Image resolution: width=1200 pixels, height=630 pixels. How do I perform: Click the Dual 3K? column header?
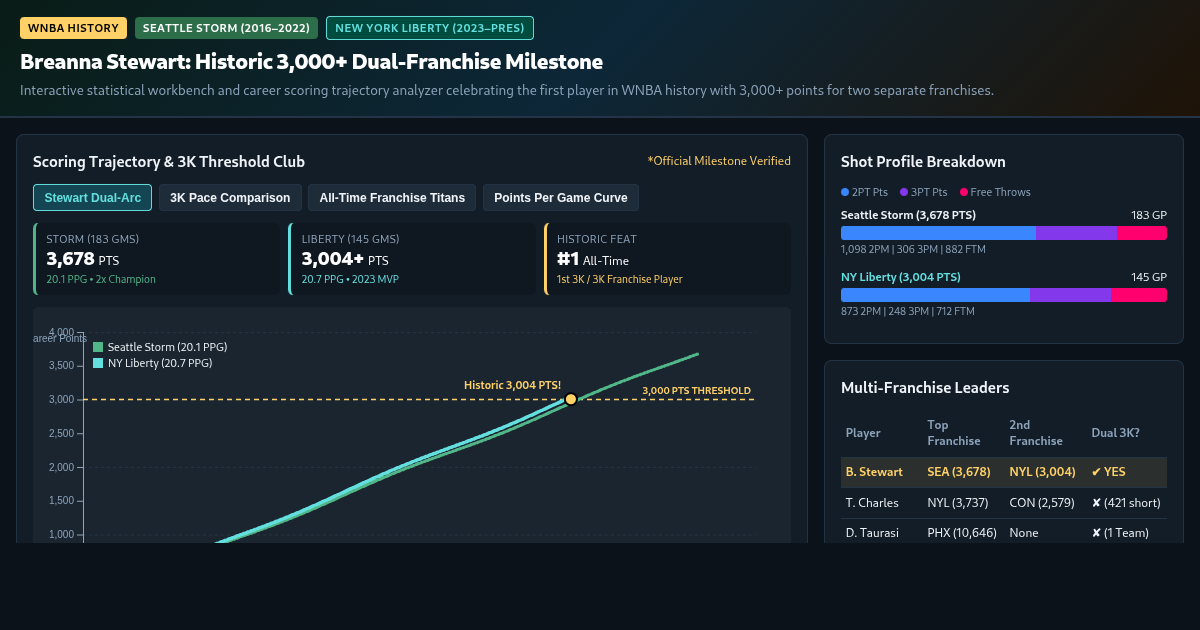[1115, 433]
